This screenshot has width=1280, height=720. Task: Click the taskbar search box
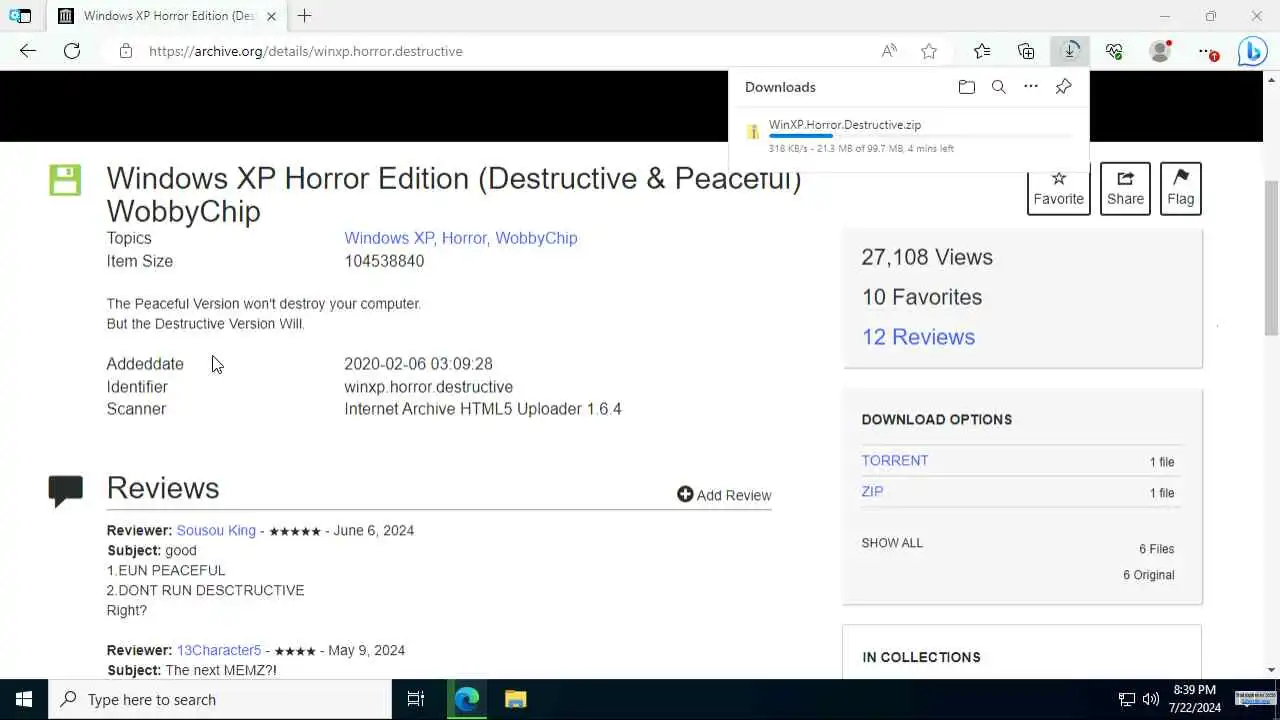pos(220,699)
